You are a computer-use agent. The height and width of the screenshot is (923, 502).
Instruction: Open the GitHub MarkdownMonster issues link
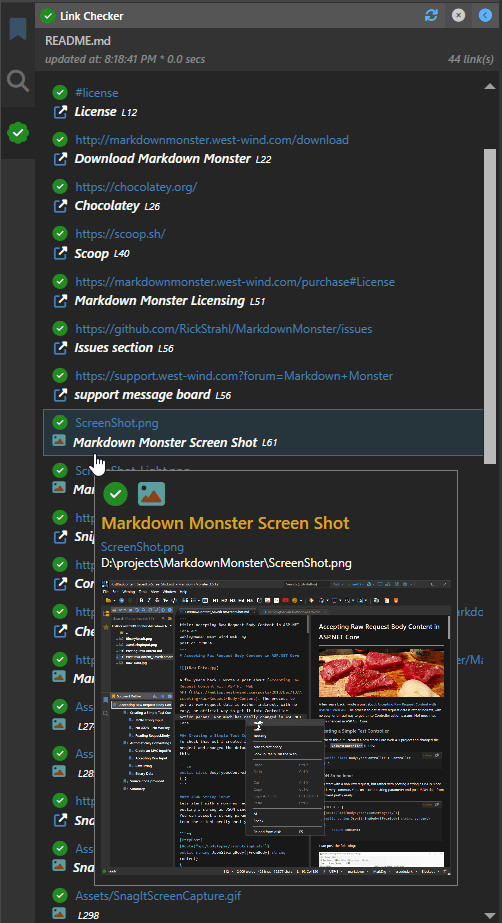point(224,328)
